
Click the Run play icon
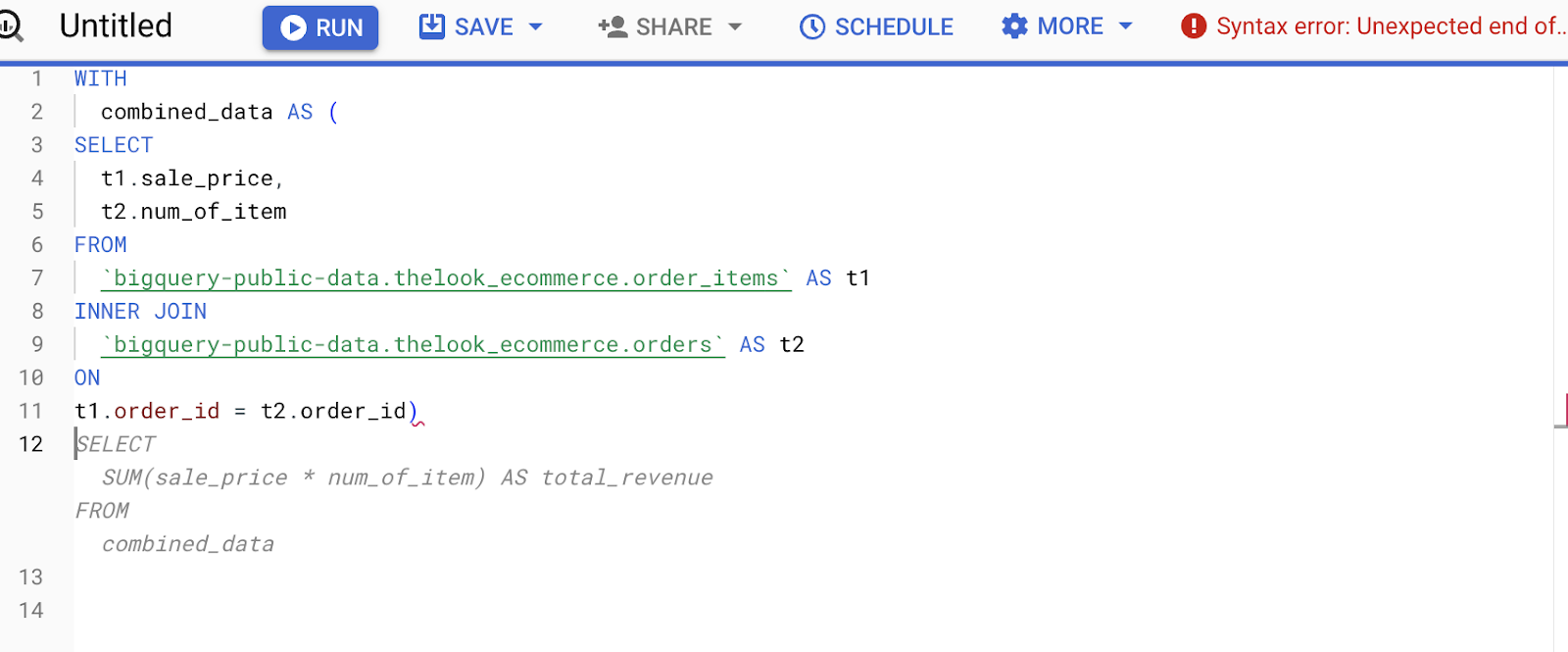pyautogui.click(x=292, y=26)
